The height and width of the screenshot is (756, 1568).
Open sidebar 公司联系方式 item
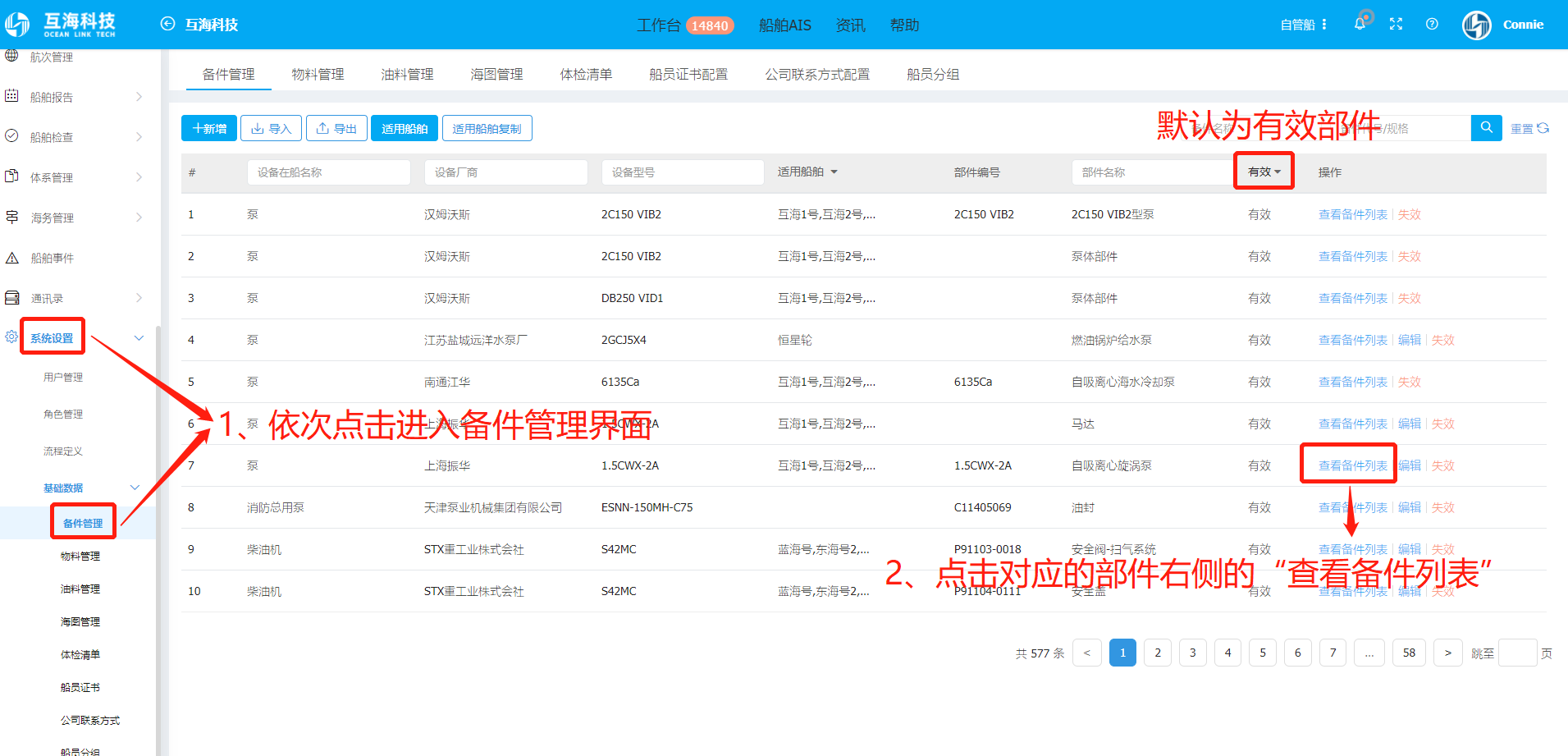[90, 720]
